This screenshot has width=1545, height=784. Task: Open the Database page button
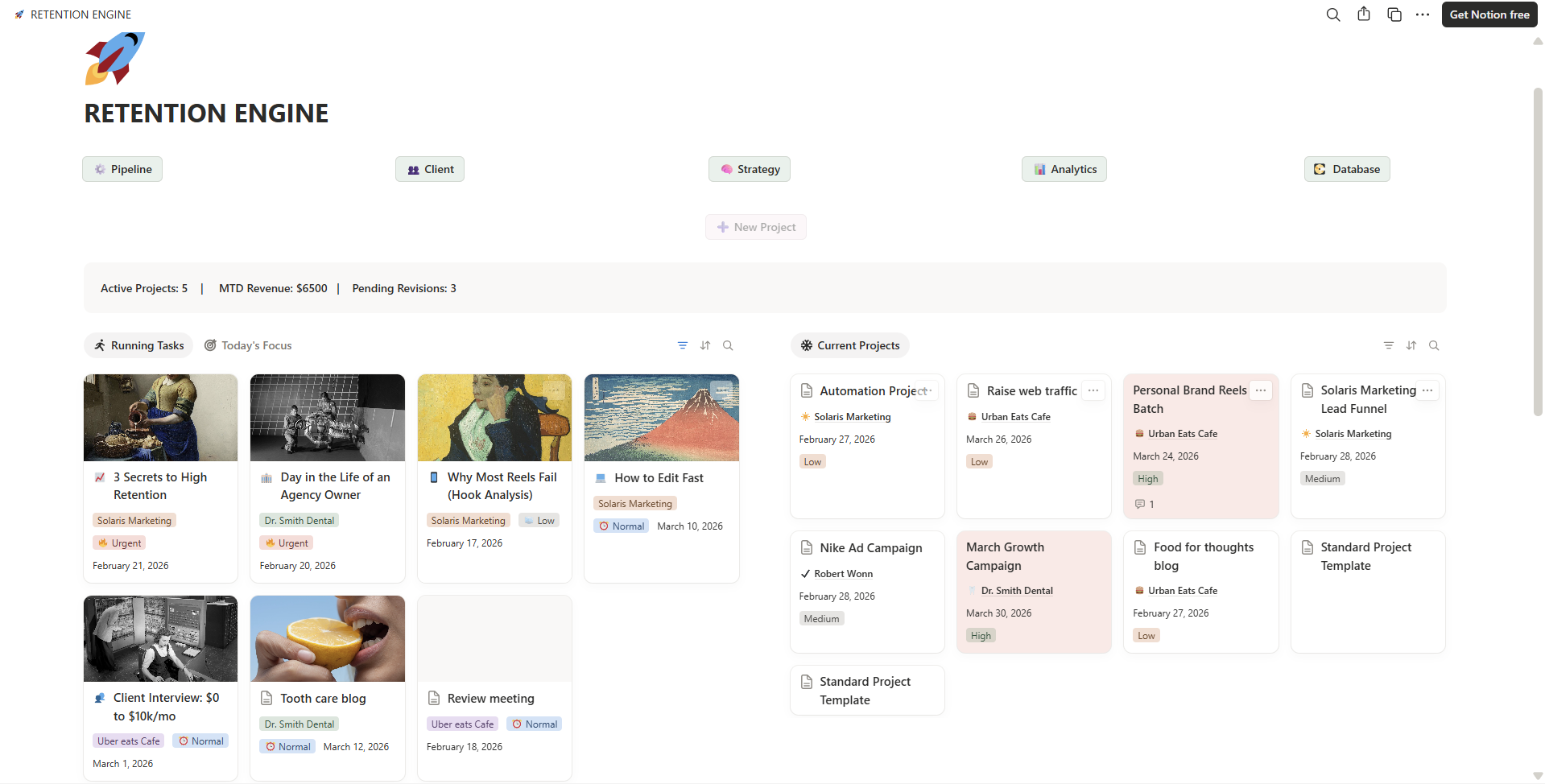pyautogui.click(x=1347, y=169)
